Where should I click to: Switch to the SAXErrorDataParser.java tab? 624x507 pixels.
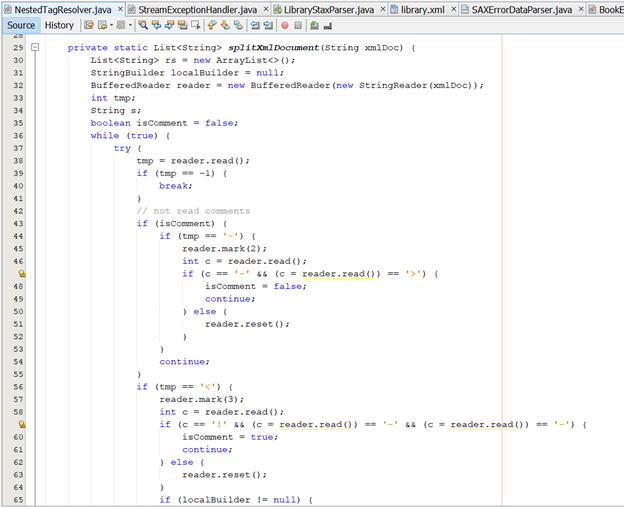pyautogui.click(x=522, y=10)
